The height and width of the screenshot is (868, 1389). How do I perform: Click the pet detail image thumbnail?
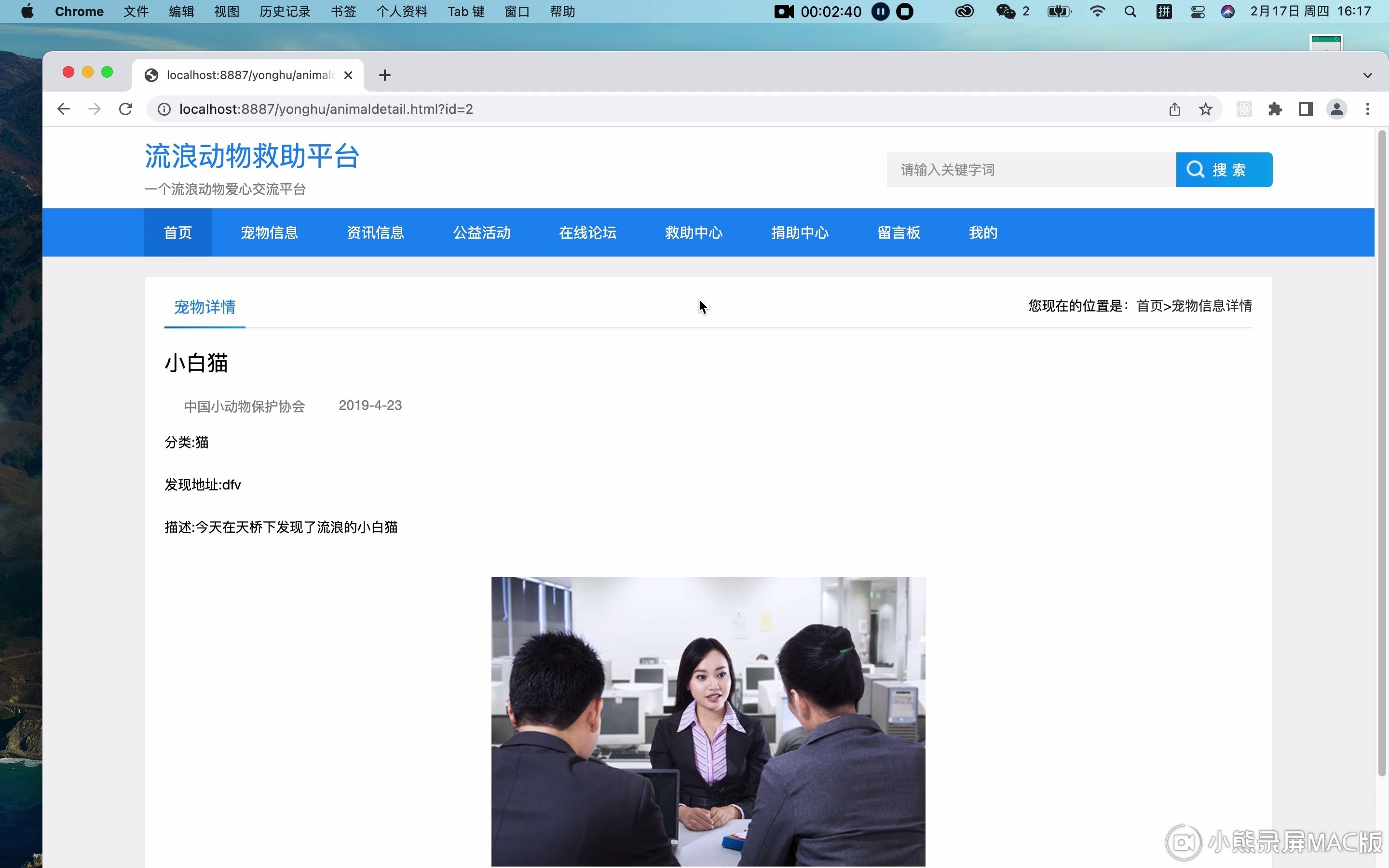click(707, 720)
